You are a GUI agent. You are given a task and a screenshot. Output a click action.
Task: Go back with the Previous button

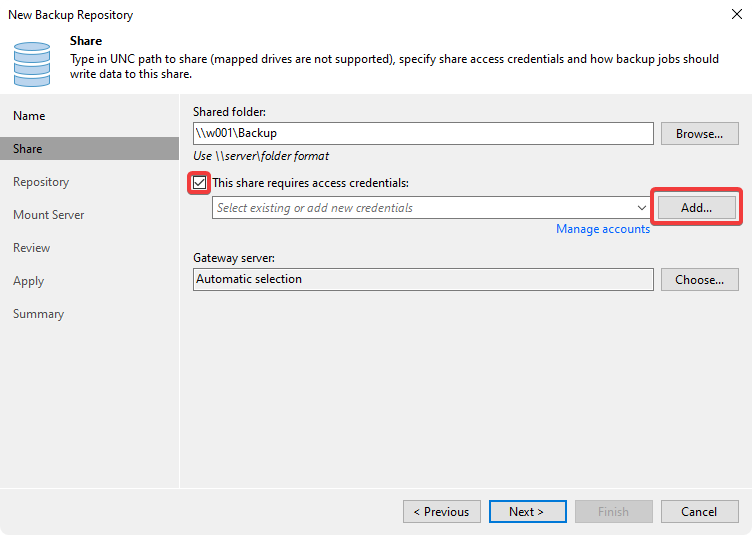pos(441,511)
